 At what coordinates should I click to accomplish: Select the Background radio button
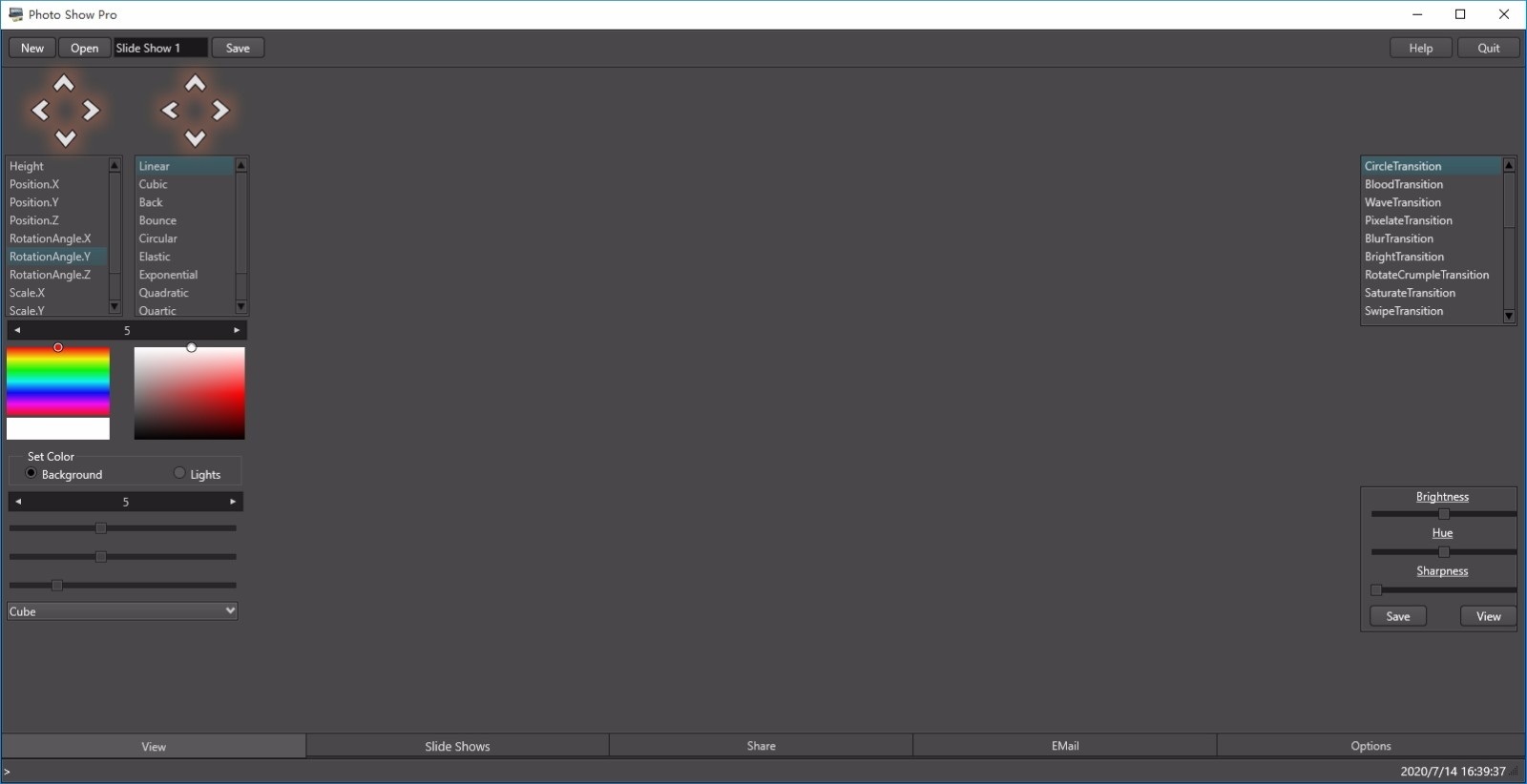(x=31, y=473)
